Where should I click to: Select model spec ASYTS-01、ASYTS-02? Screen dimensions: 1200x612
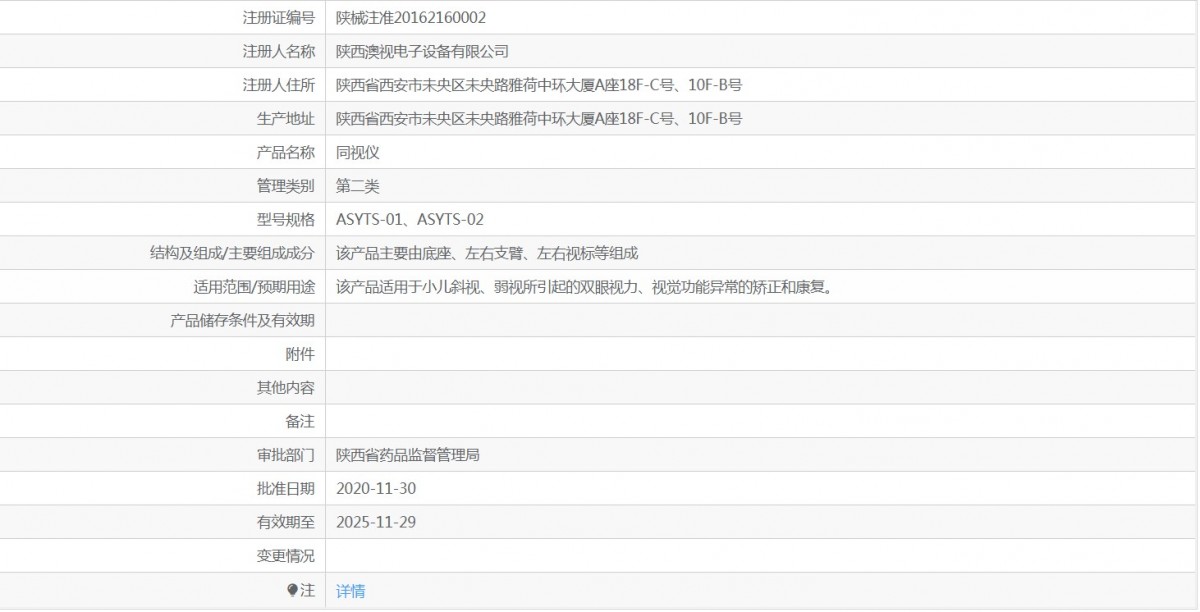(410, 219)
